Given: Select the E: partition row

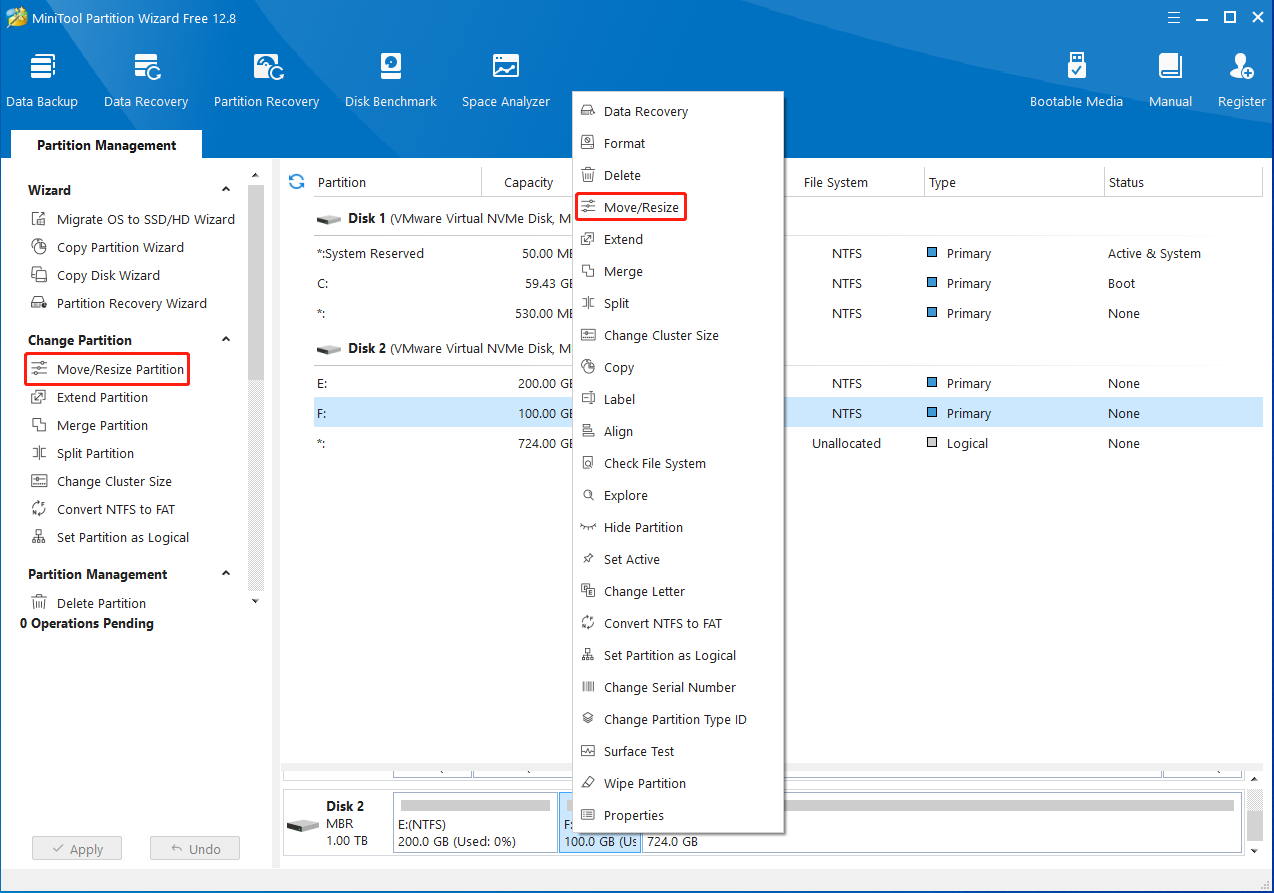Looking at the screenshot, I should [788, 383].
